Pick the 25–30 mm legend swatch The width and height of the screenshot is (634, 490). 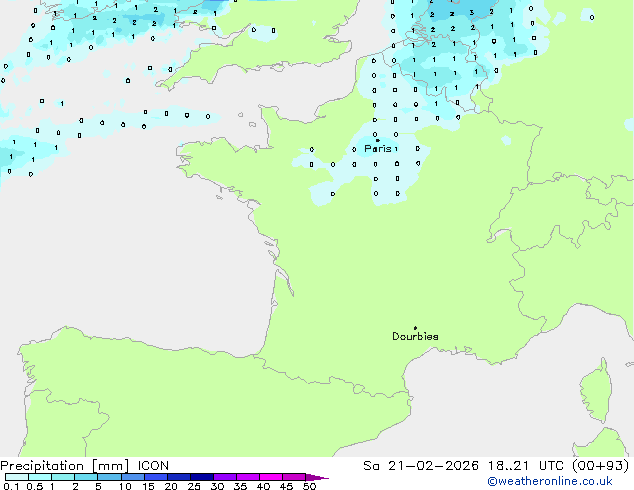tap(201, 477)
